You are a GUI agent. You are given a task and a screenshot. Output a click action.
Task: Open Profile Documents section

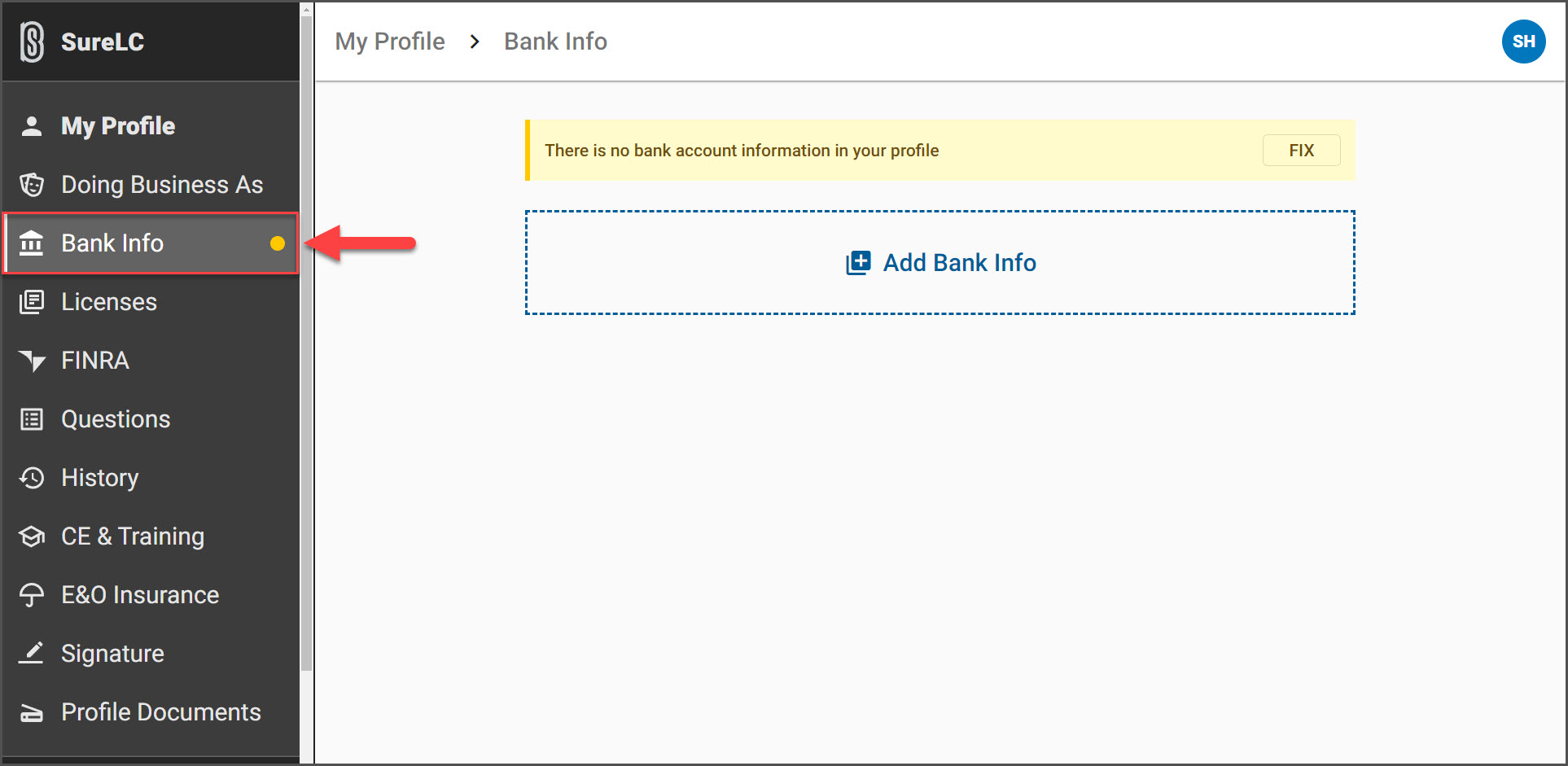[151, 712]
